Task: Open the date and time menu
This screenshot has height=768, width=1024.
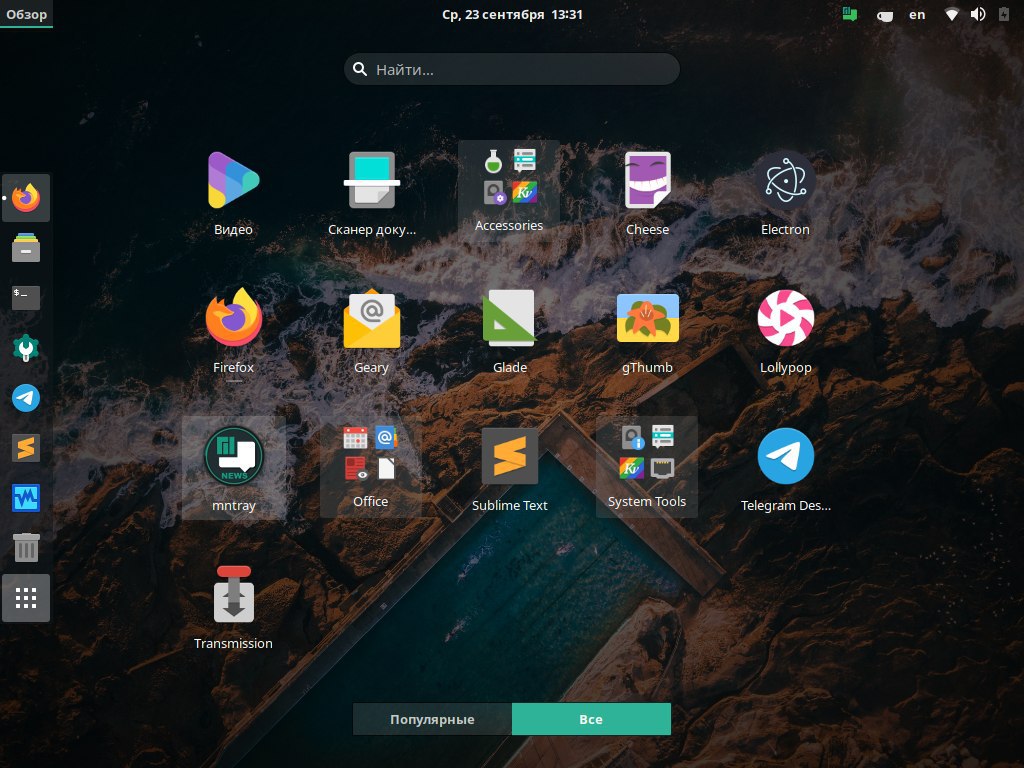Action: 512,14
